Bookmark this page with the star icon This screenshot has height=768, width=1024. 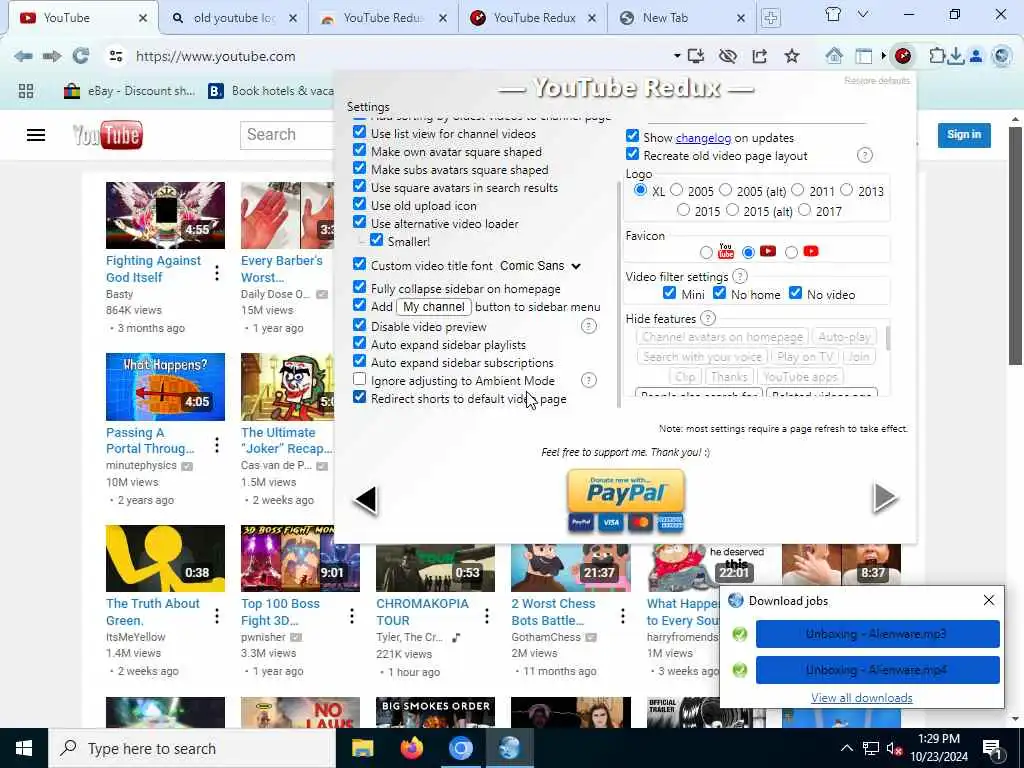(792, 56)
